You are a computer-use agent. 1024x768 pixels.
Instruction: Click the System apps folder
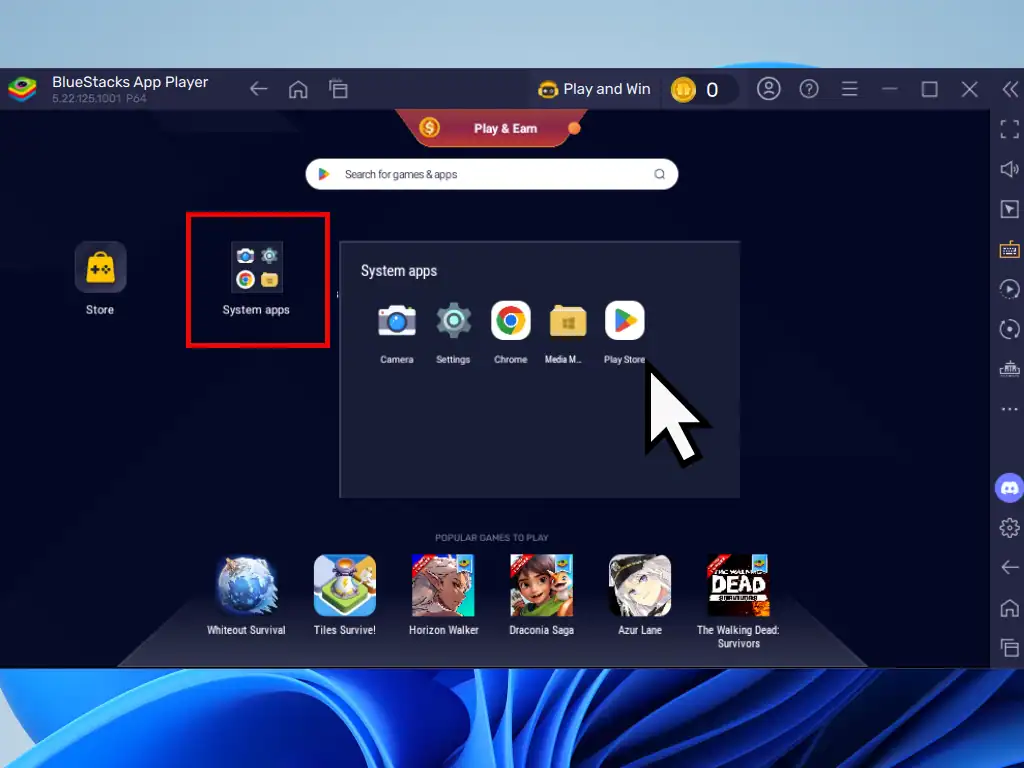pyautogui.click(x=257, y=267)
